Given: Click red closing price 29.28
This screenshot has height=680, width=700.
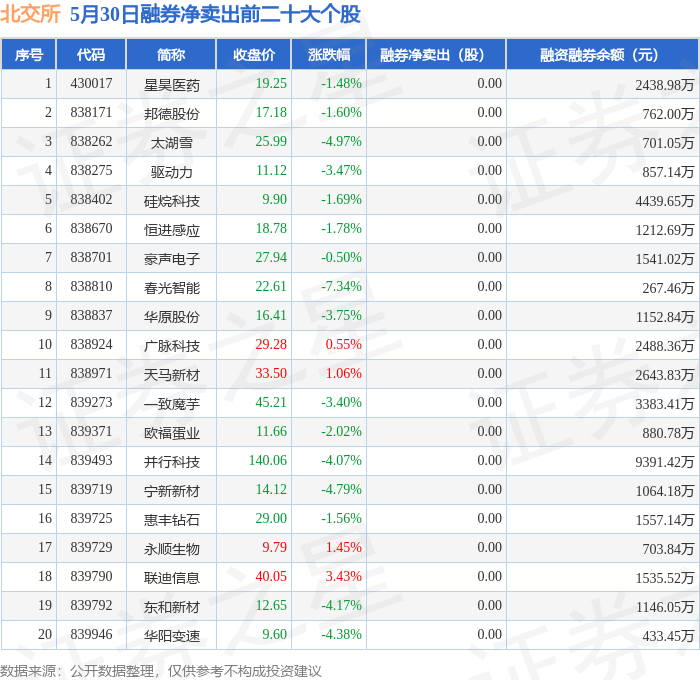Looking at the screenshot, I should [x=271, y=345].
